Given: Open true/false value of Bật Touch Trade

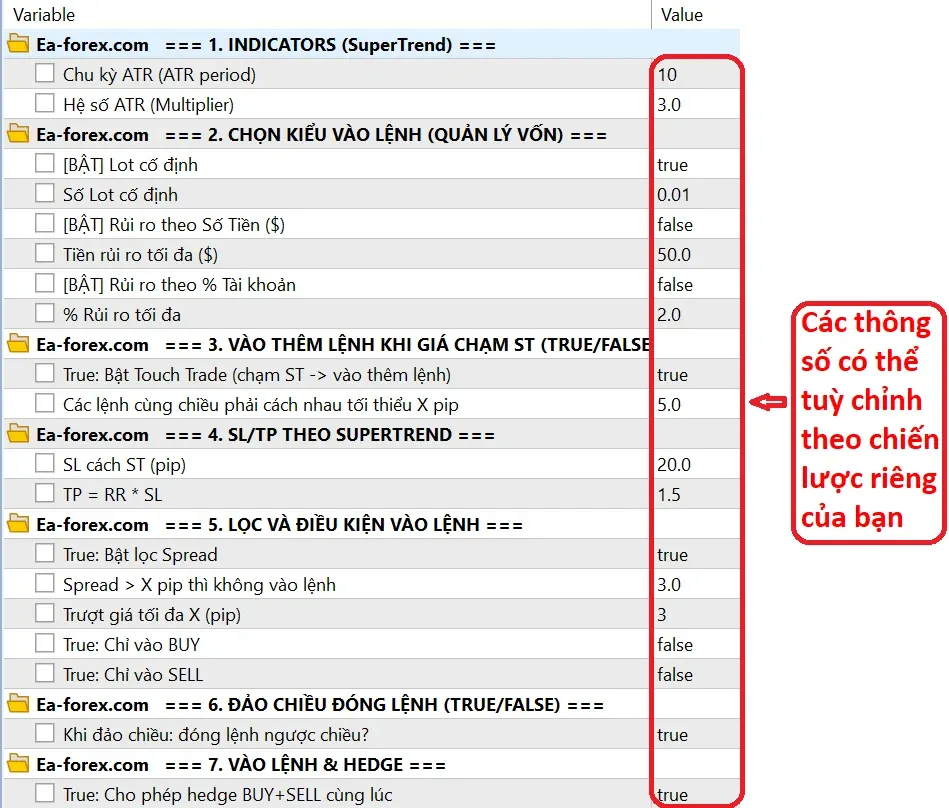Looking at the screenshot, I should pyautogui.click(x=695, y=375).
